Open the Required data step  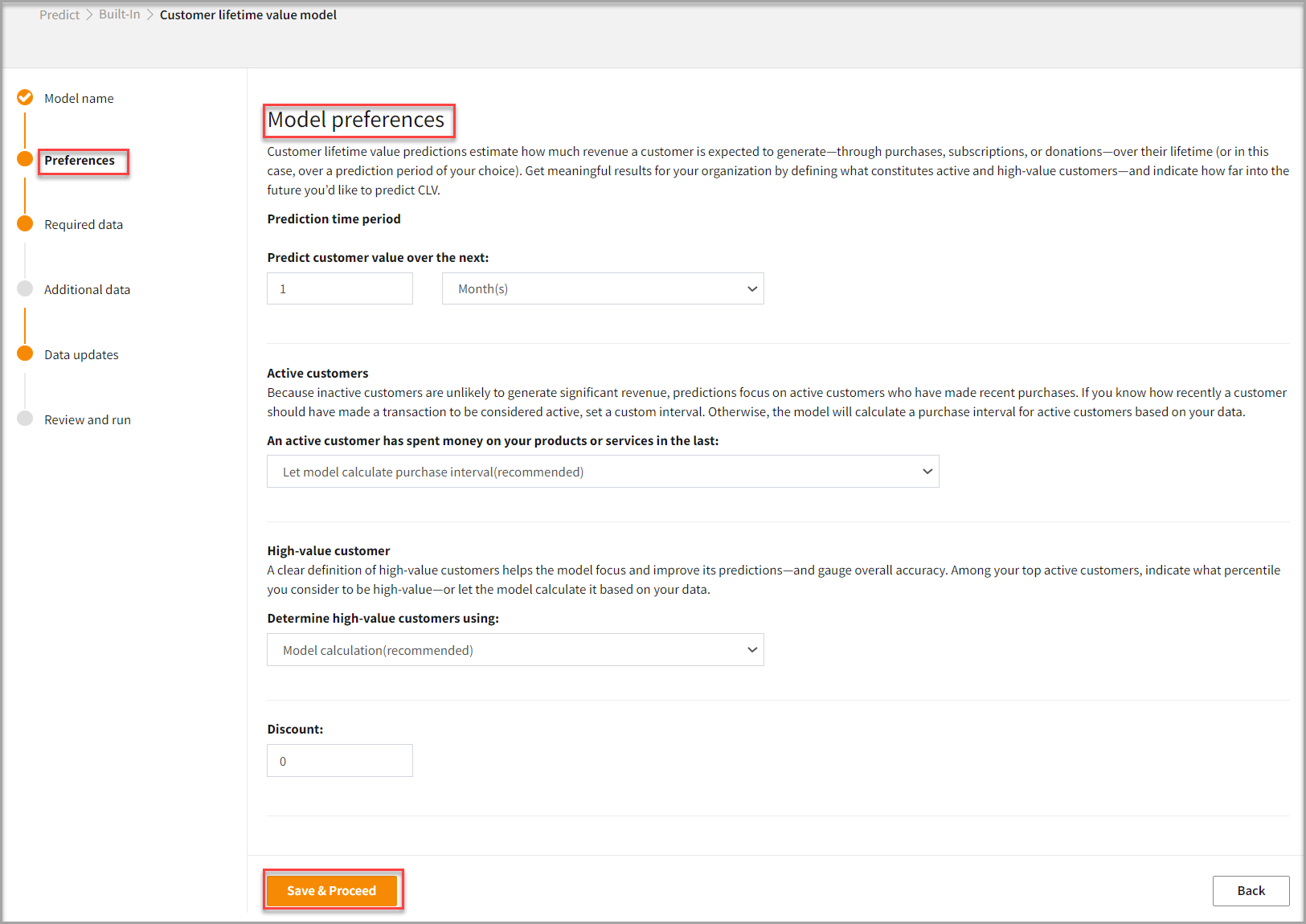pyautogui.click(x=84, y=224)
